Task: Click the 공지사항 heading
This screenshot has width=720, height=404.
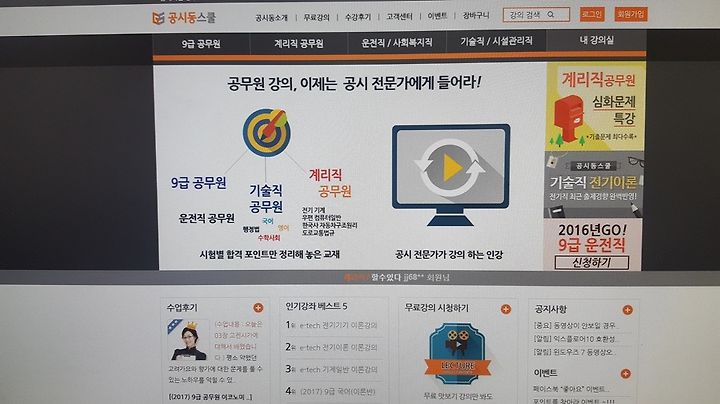Action: [x=551, y=309]
